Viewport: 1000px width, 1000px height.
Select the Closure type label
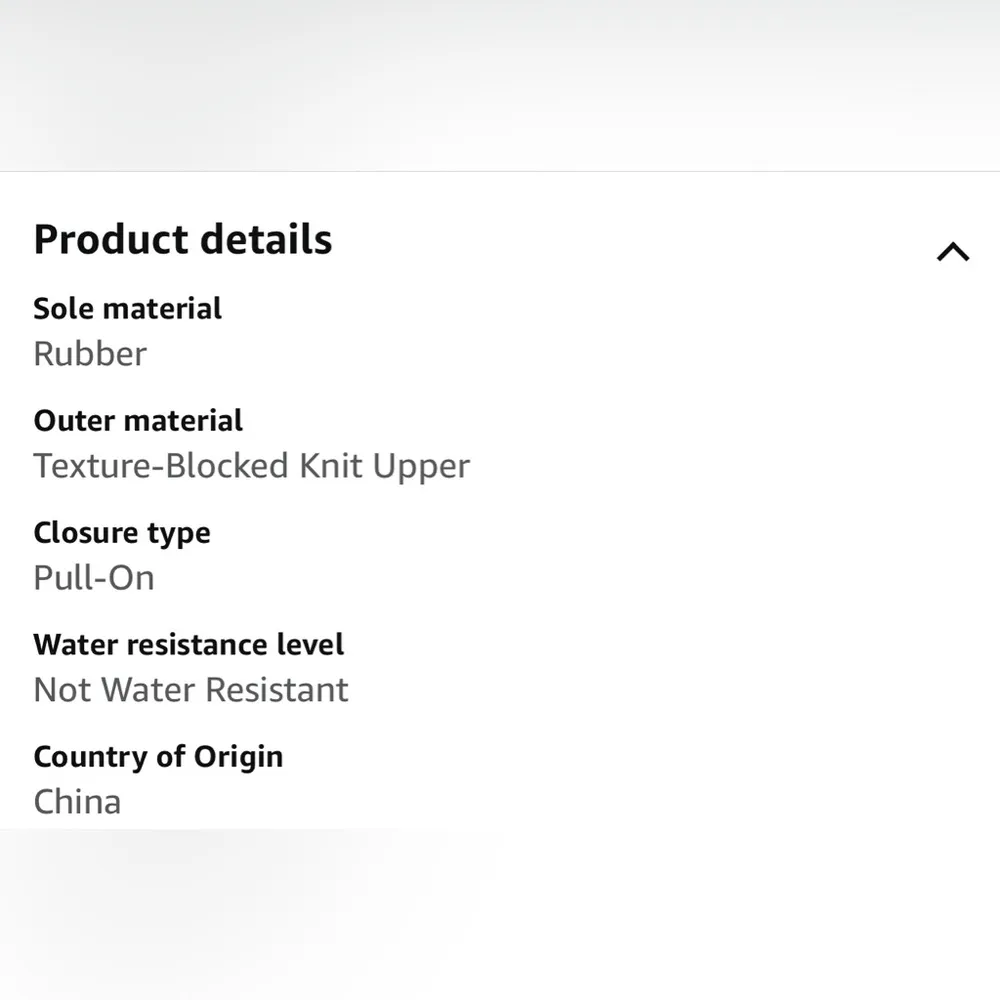(x=122, y=532)
